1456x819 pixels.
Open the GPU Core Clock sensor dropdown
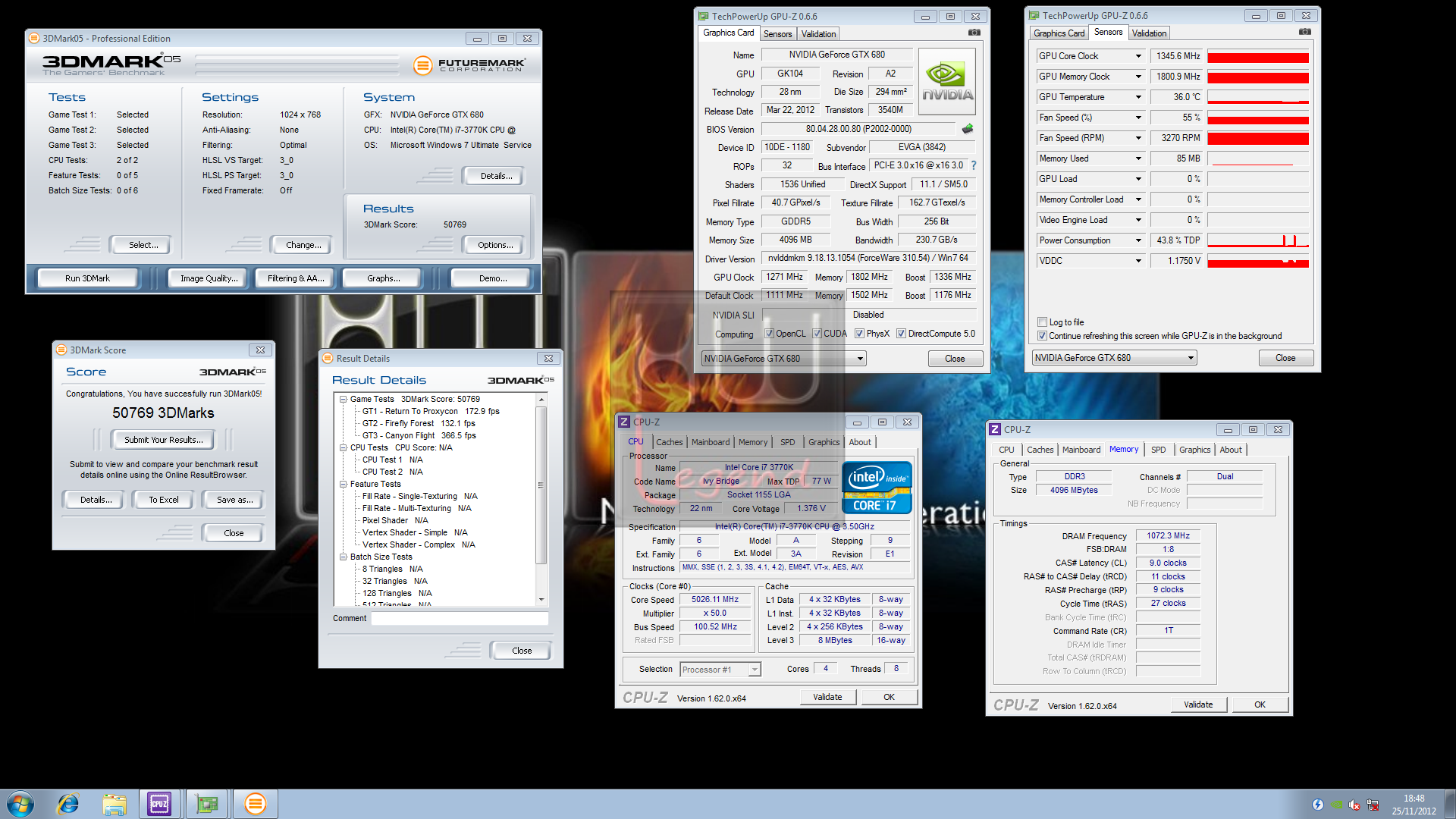coord(1138,56)
